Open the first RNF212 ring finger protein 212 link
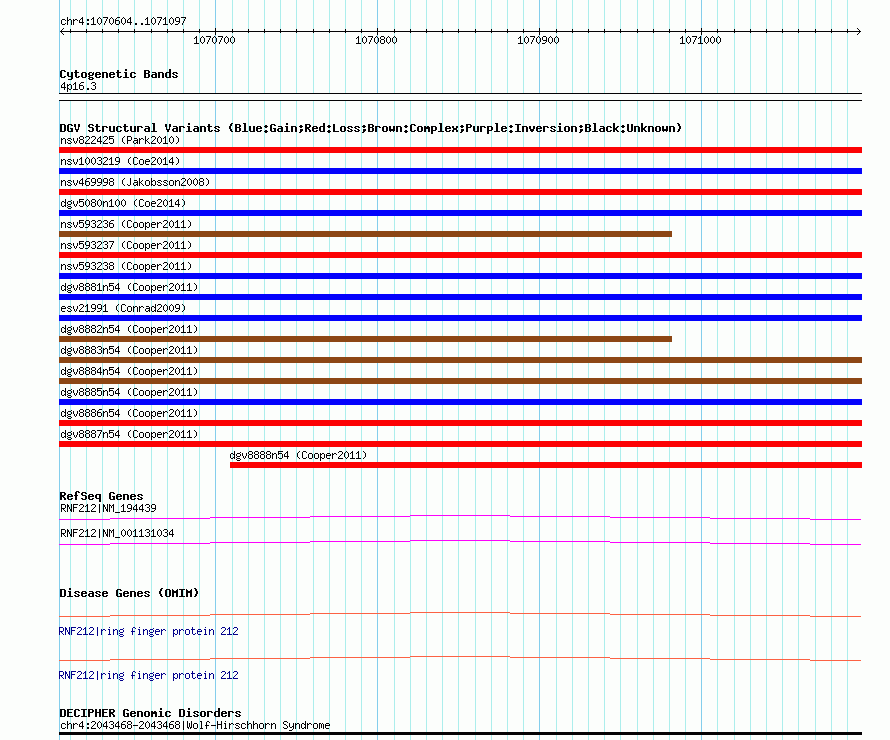The height and width of the screenshot is (740, 890). pyautogui.click(x=149, y=631)
